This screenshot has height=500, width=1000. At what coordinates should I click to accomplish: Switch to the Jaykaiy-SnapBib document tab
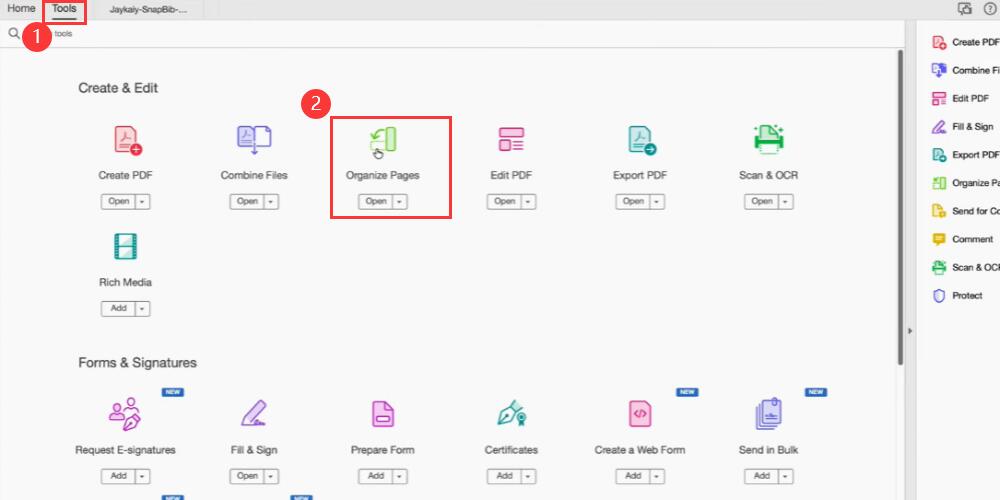click(148, 10)
